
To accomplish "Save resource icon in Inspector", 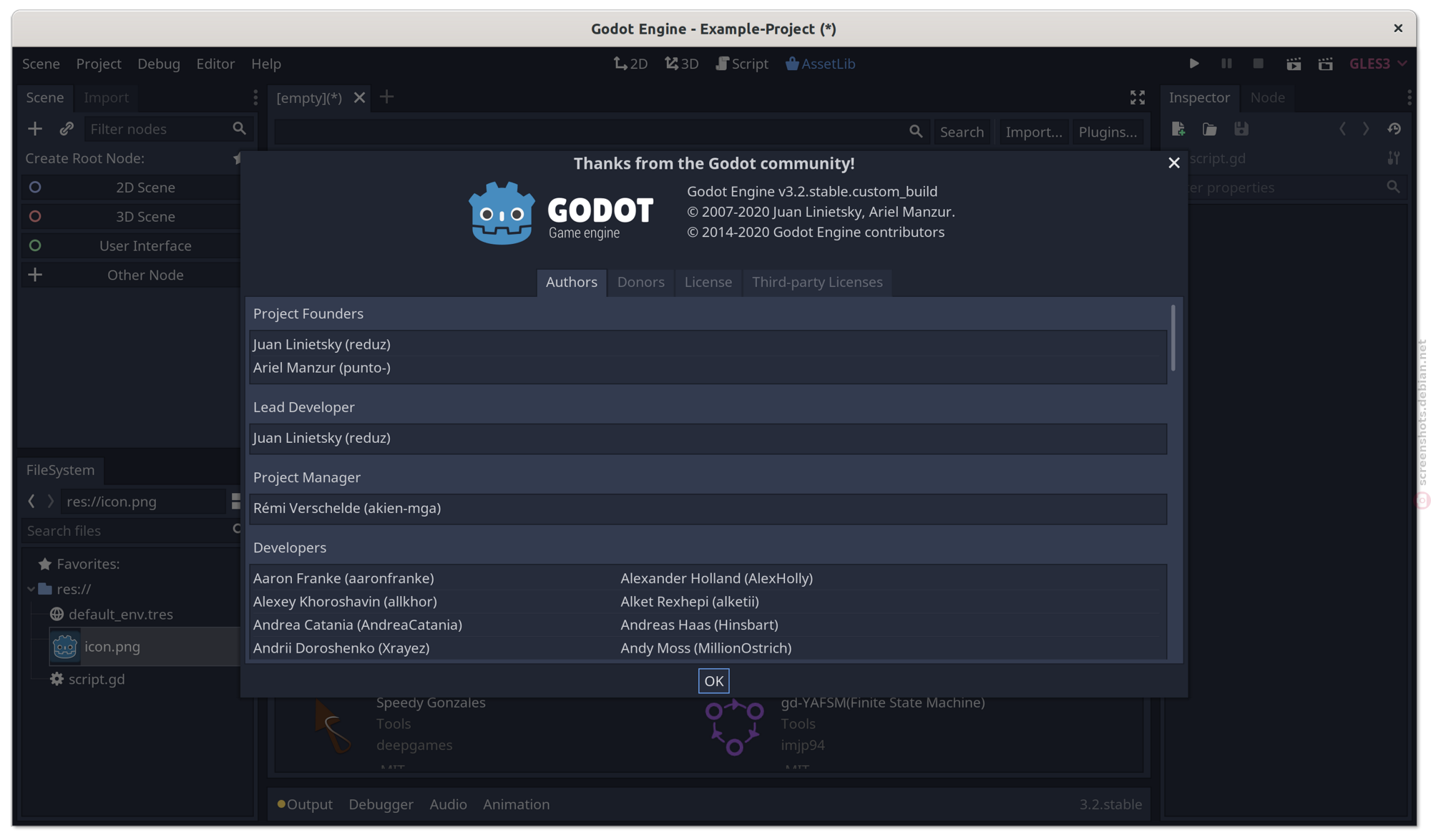I will 1241,129.
